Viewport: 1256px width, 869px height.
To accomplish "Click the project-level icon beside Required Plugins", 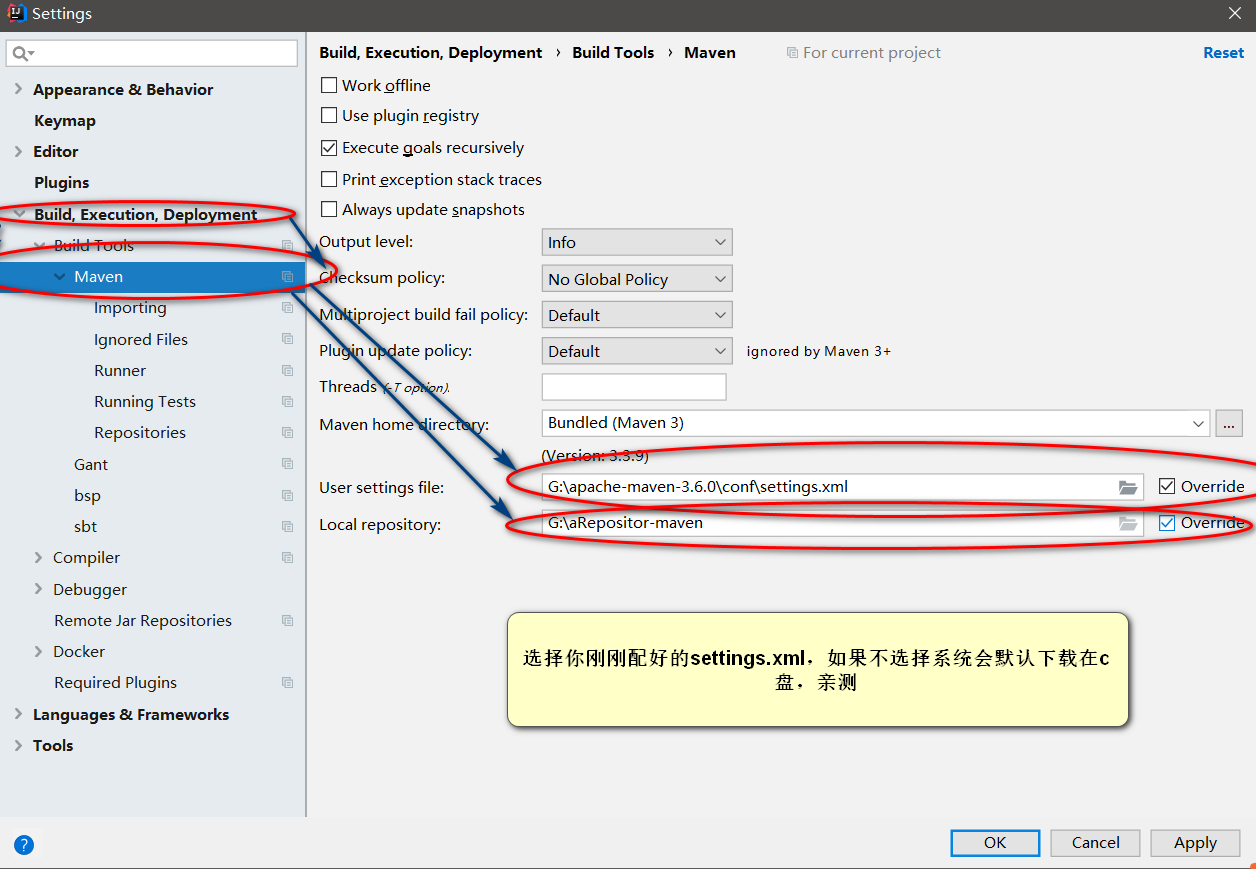I will pos(287,683).
